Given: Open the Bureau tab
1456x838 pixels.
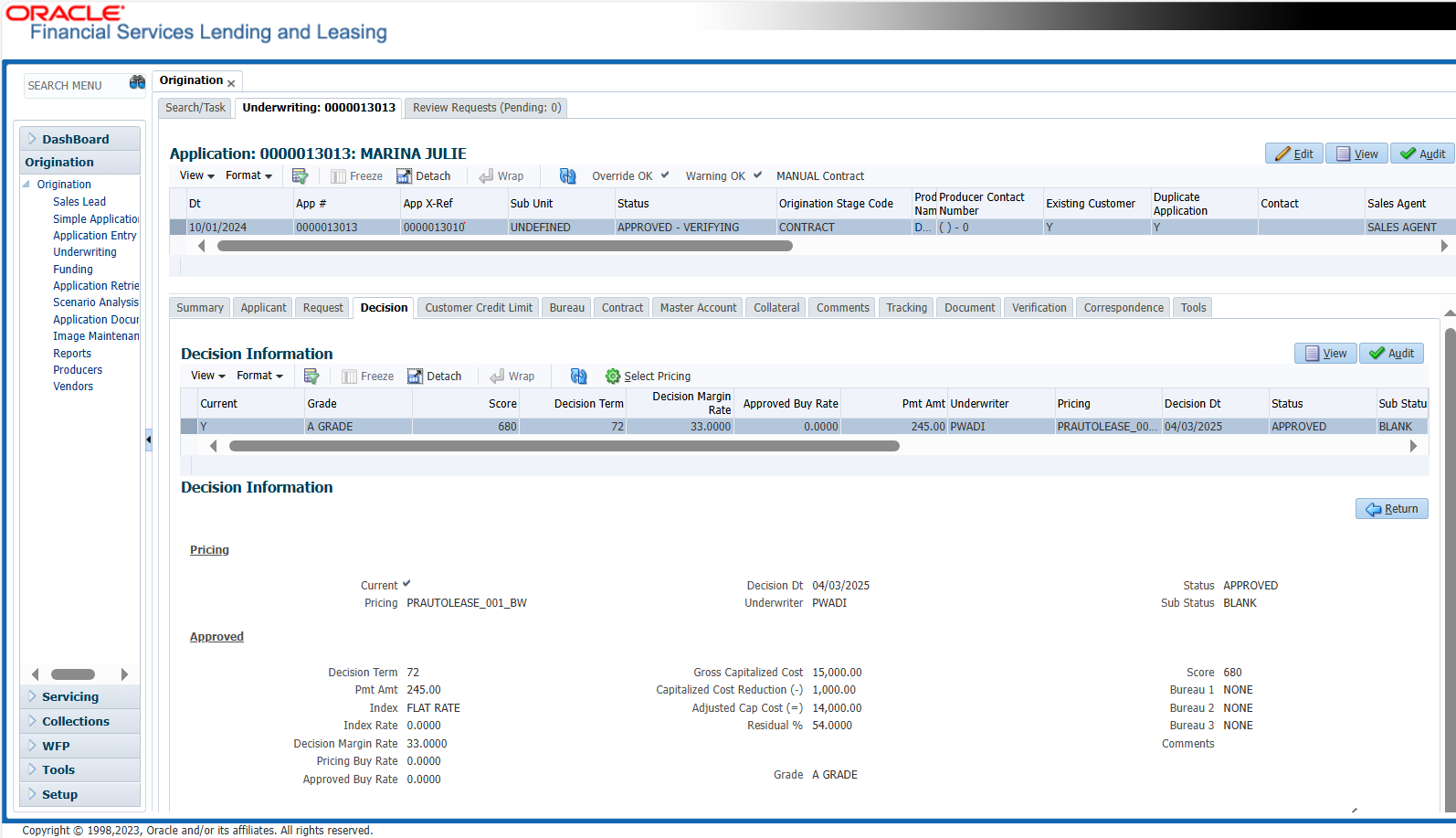Looking at the screenshot, I should (567, 308).
